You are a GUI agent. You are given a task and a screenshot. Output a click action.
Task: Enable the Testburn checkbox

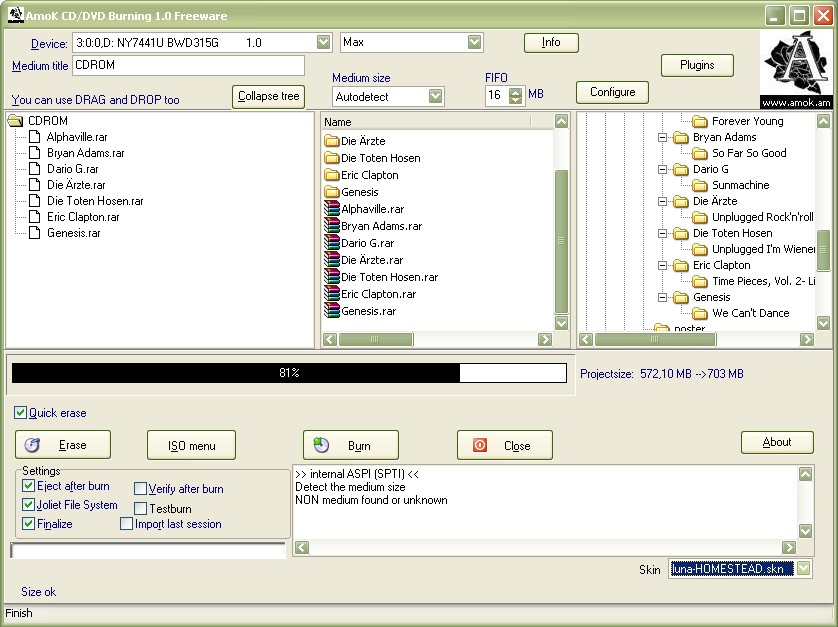pyautogui.click(x=140, y=508)
